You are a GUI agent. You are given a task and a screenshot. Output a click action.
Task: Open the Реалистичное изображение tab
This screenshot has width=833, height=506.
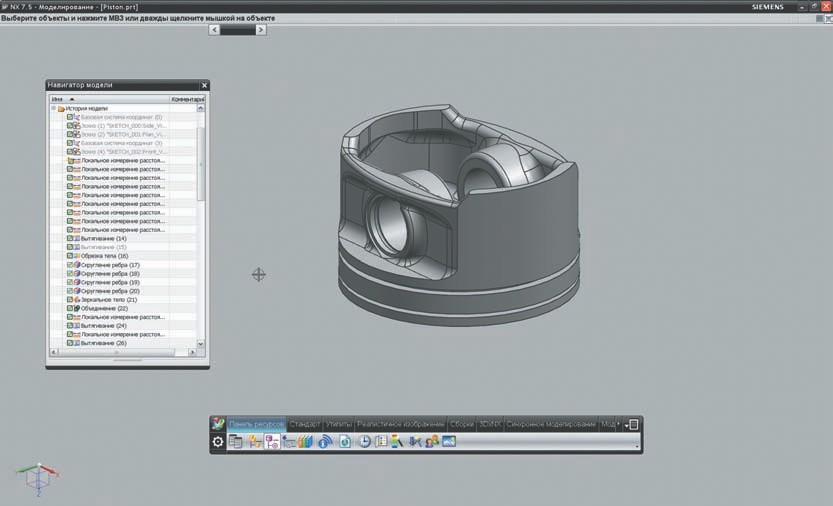[401, 424]
